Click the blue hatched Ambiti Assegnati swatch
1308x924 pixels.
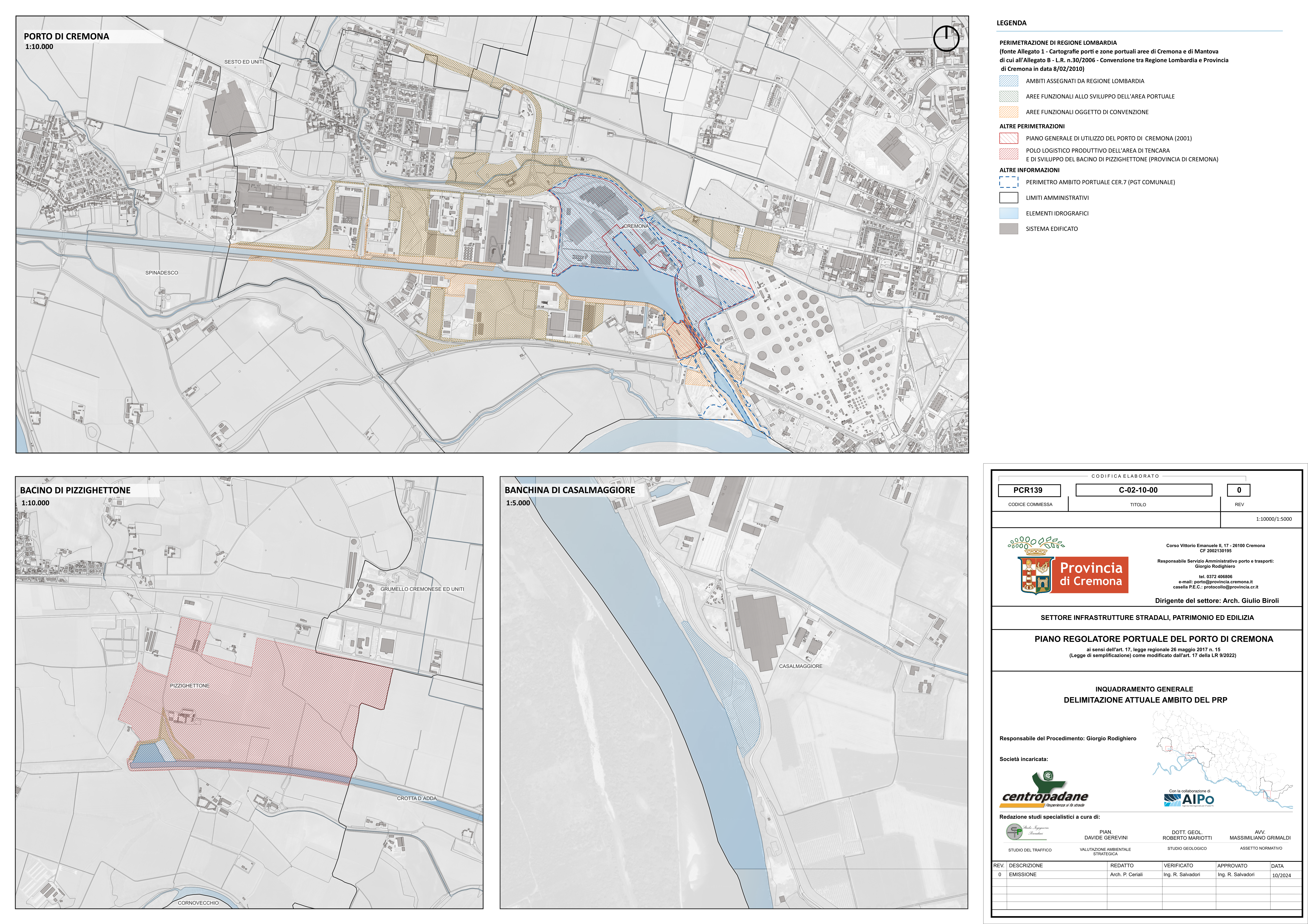(1009, 81)
